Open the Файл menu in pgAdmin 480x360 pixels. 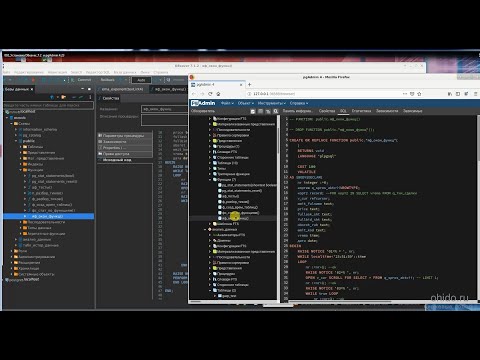(227, 103)
